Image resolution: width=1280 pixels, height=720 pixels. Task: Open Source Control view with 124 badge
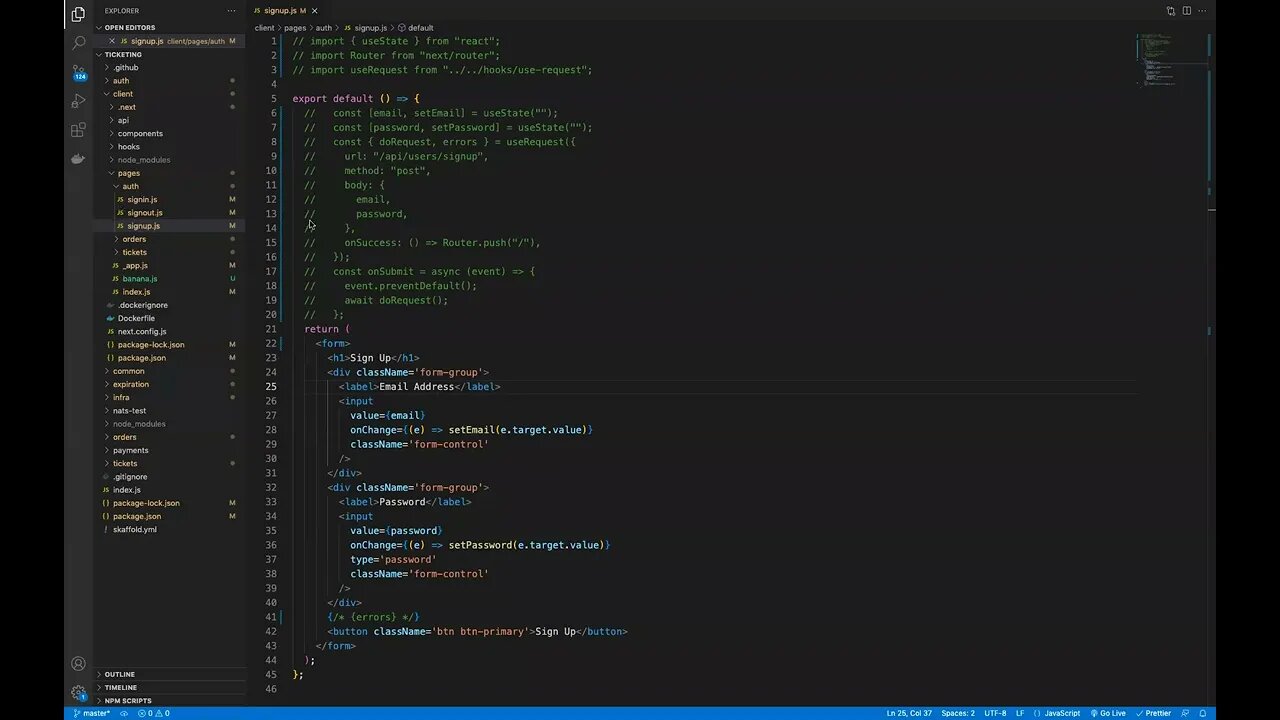point(78,72)
